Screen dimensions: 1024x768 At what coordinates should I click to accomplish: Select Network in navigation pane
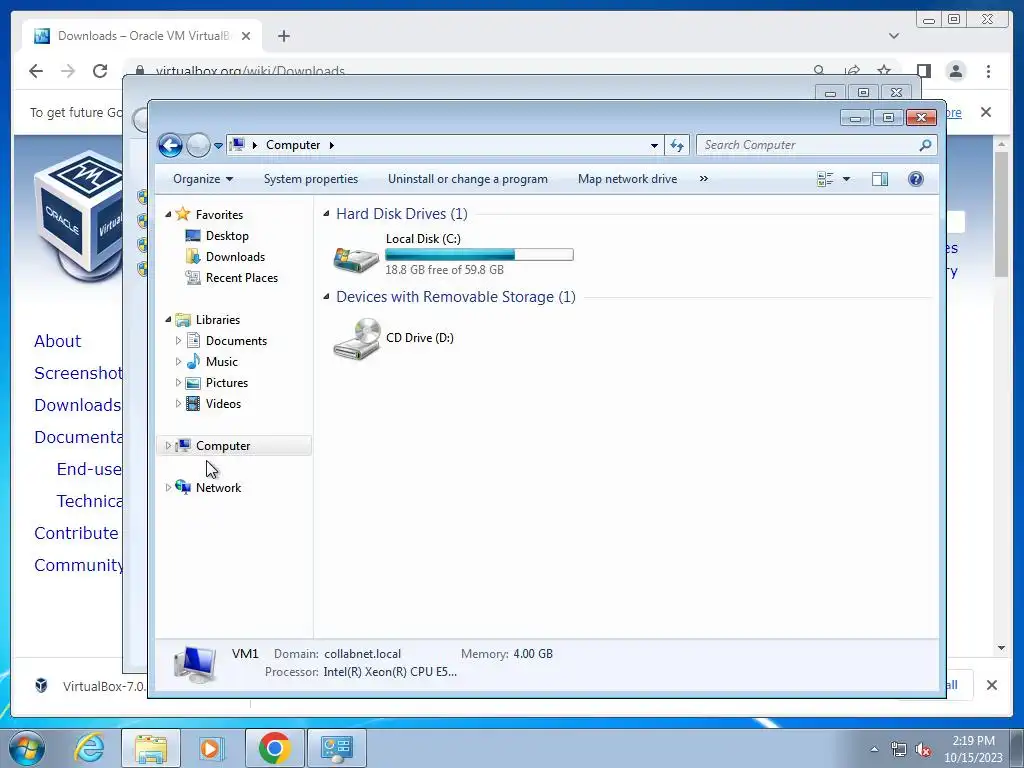pos(218,487)
